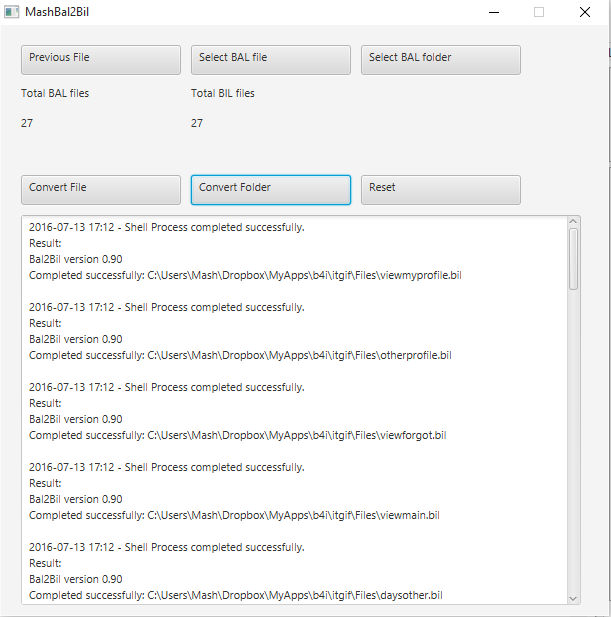Choose Select BAL folder
This screenshot has height=617, width=611.
(x=440, y=59)
